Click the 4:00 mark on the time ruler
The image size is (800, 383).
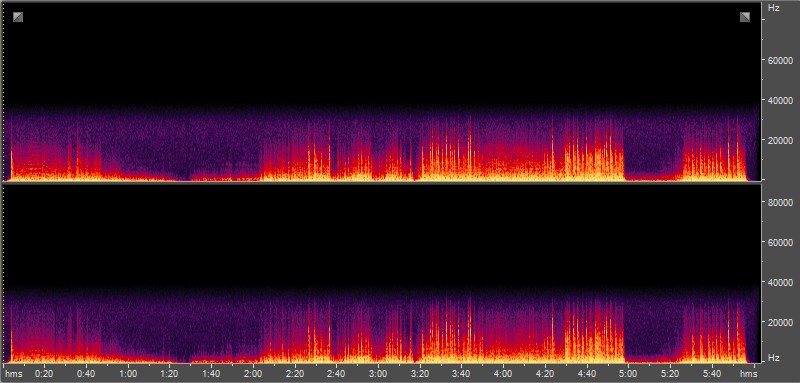tap(504, 373)
